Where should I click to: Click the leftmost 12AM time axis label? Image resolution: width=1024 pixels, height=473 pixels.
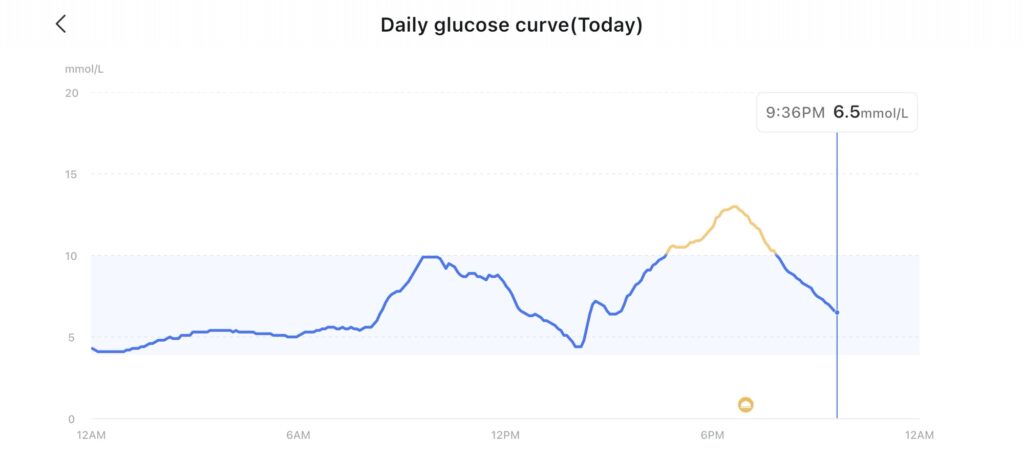pyautogui.click(x=91, y=435)
